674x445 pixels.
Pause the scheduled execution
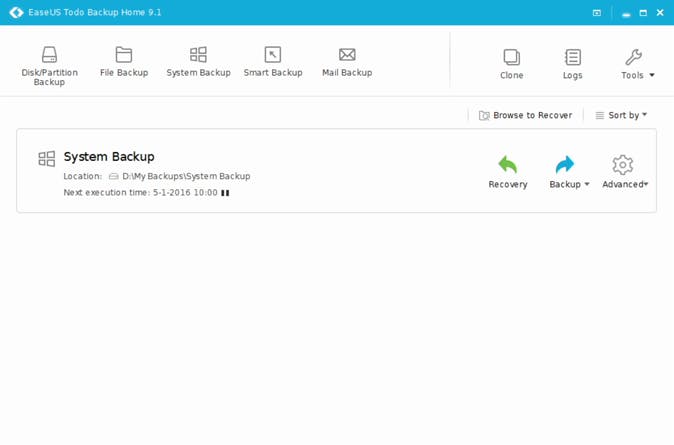(x=225, y=193)
